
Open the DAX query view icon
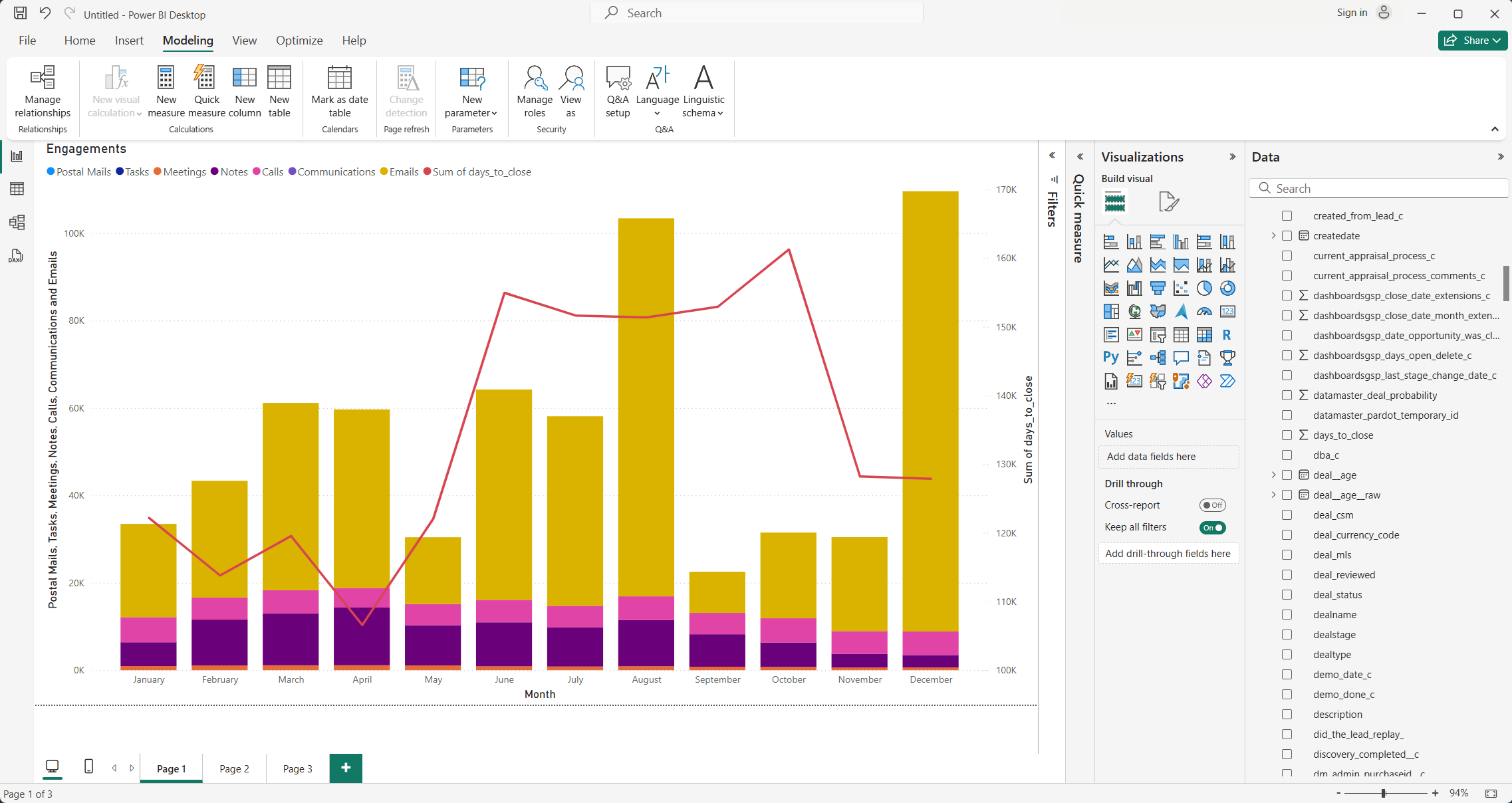[x=17, y=256]
